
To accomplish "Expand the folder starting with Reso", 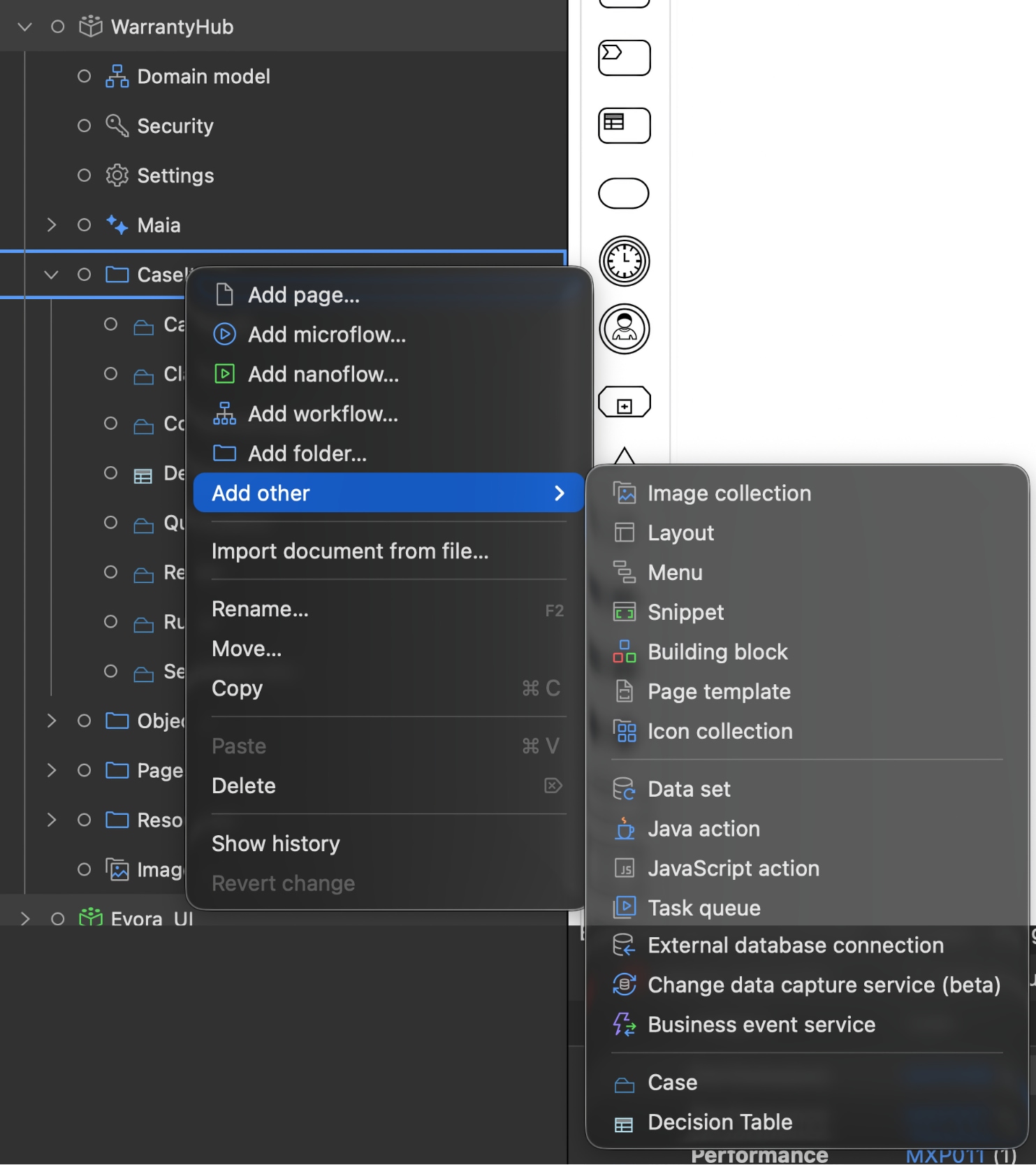I will [x=51, y=820].
